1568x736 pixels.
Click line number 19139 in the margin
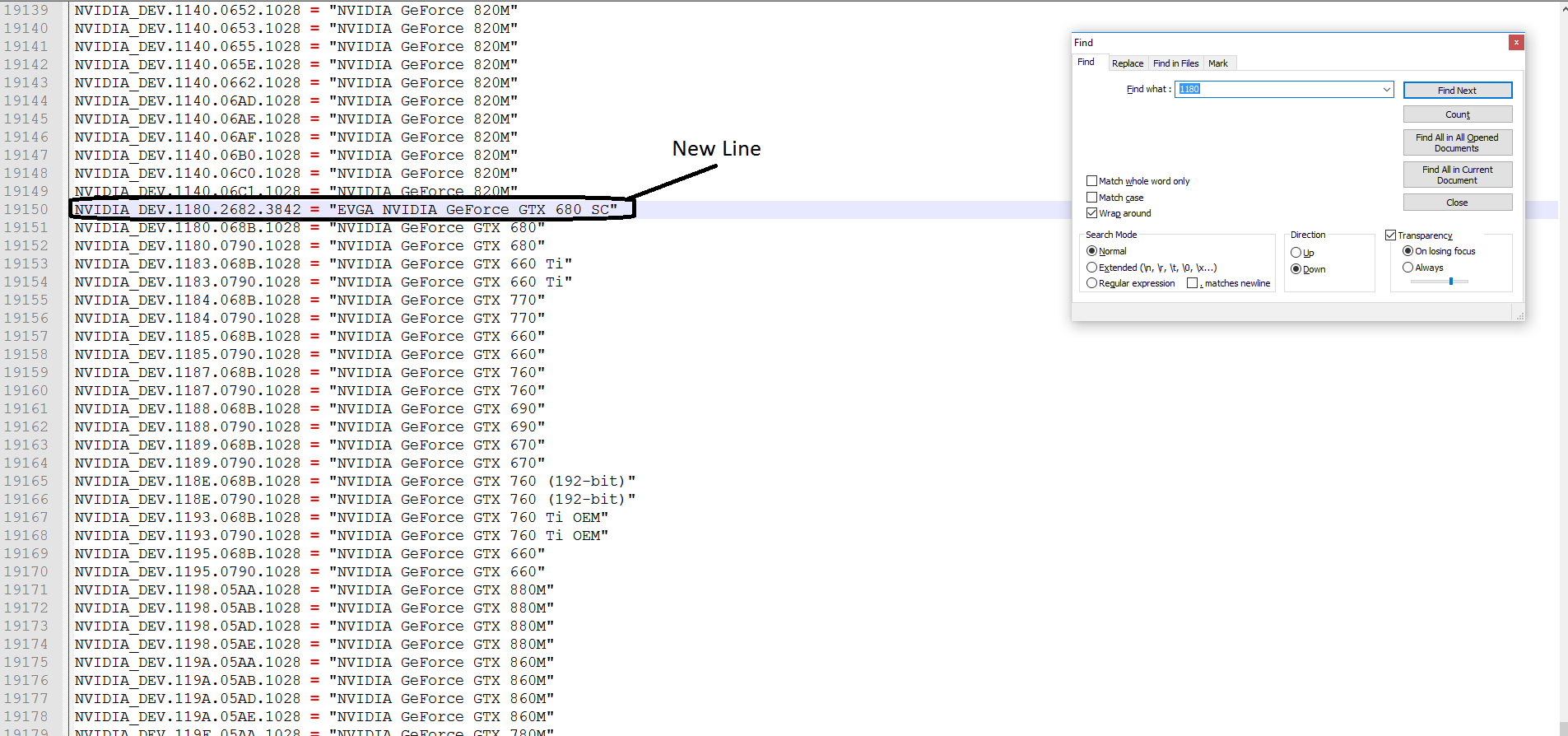26,11
